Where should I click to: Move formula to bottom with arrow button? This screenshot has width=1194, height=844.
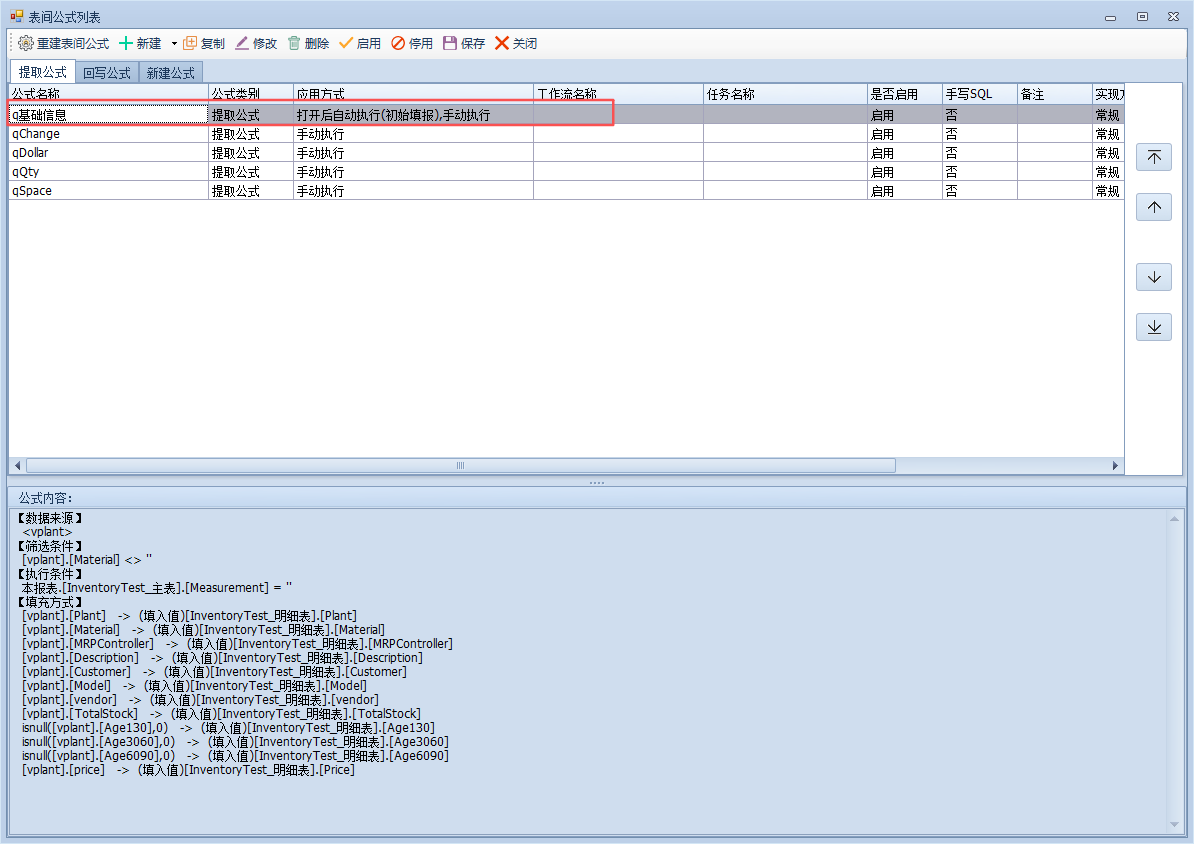coord(1154,328)
